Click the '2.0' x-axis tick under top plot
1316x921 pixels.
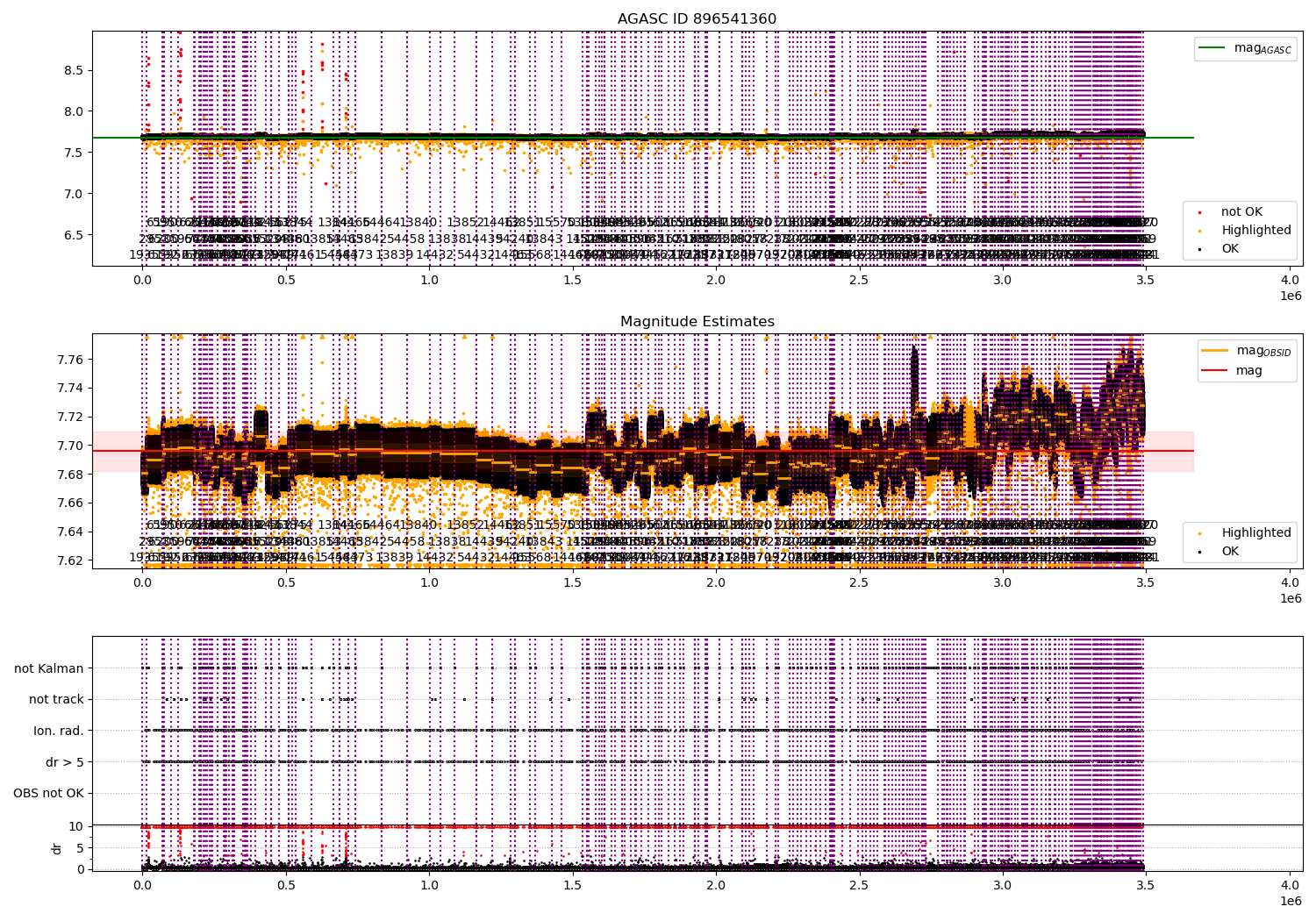(x=716, y=280)
